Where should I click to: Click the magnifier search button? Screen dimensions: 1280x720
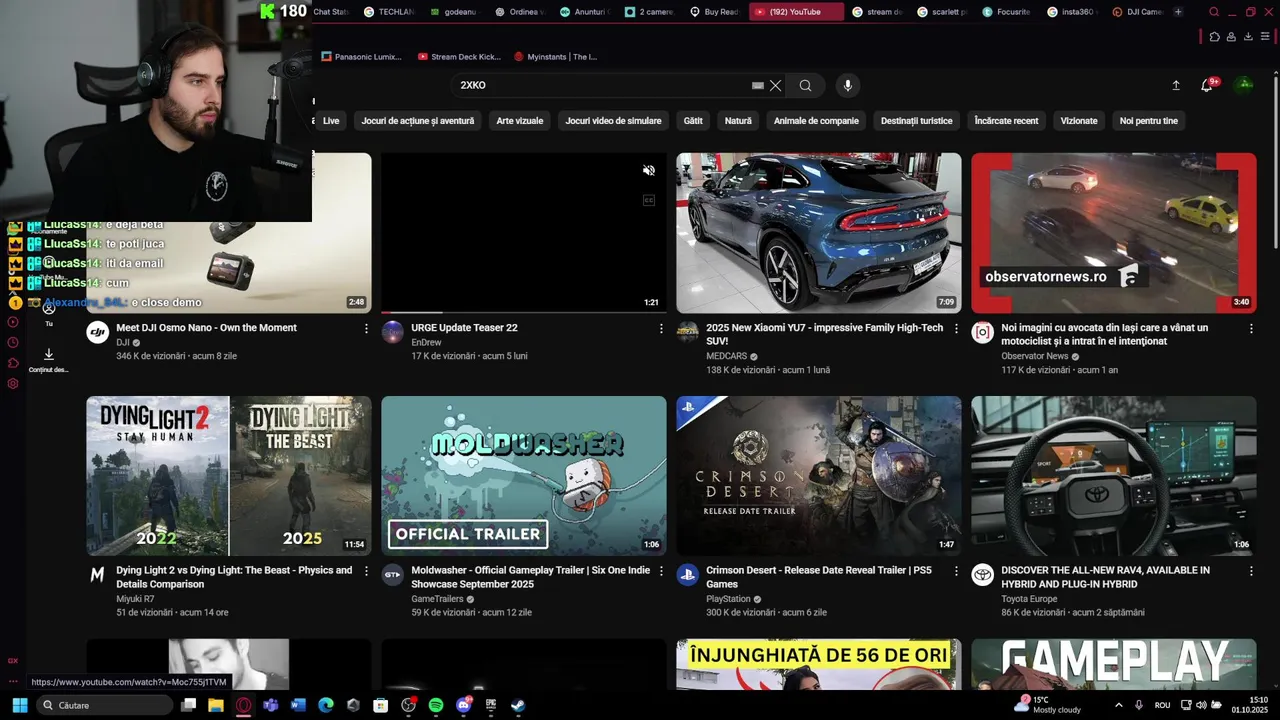805,85
